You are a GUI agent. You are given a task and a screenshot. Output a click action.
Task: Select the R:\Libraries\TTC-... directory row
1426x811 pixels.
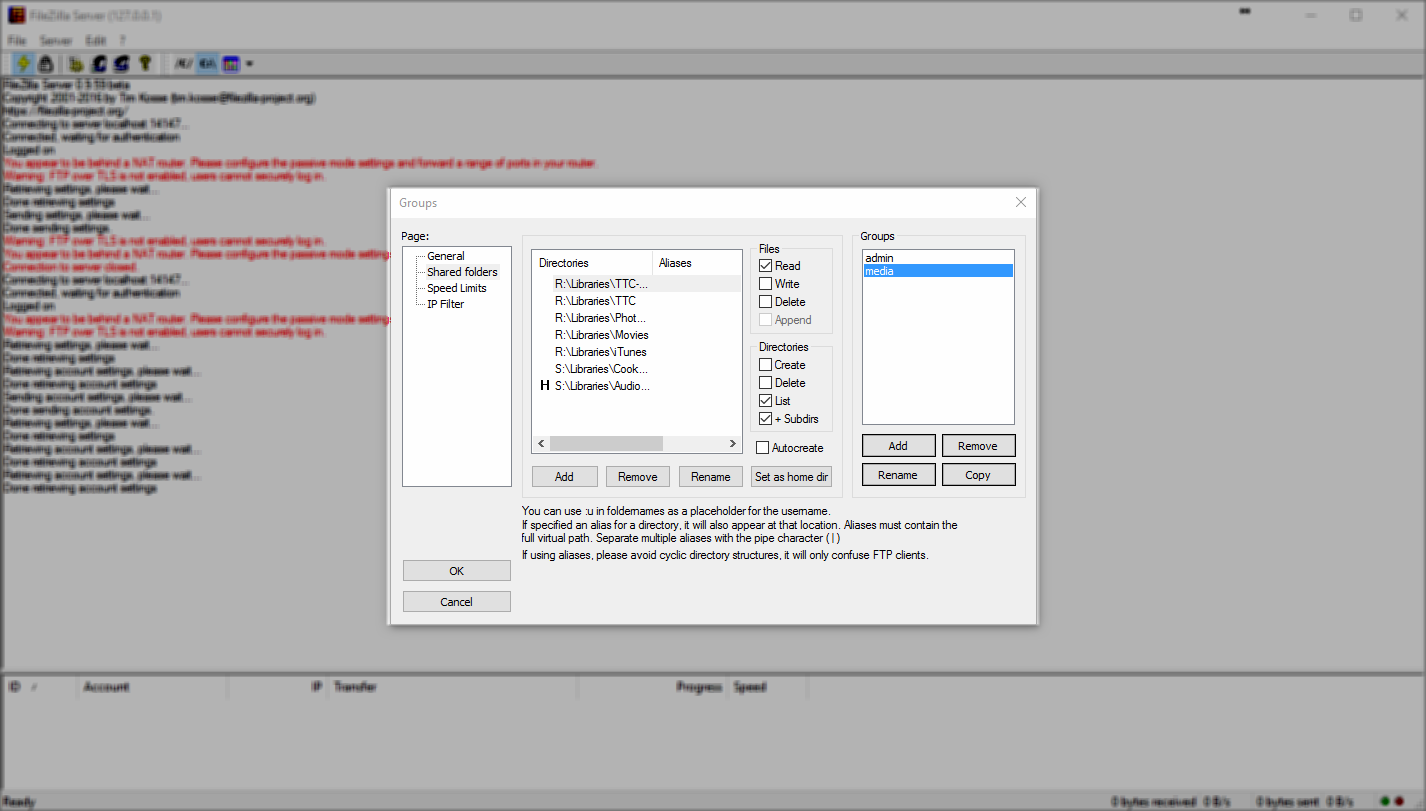click(x=637, y=284)
